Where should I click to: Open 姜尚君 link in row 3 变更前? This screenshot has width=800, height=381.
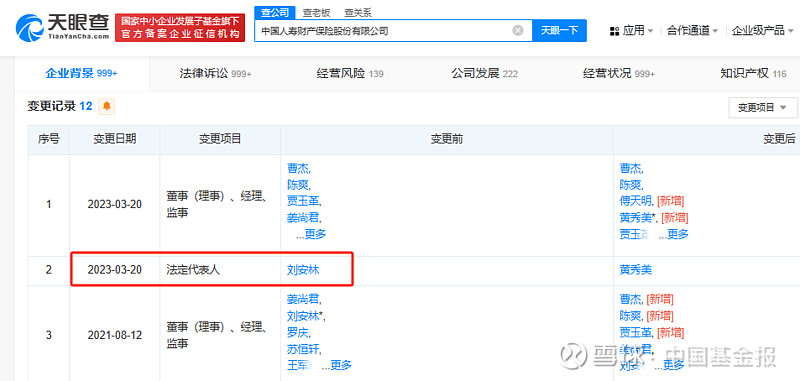[303, 299]
